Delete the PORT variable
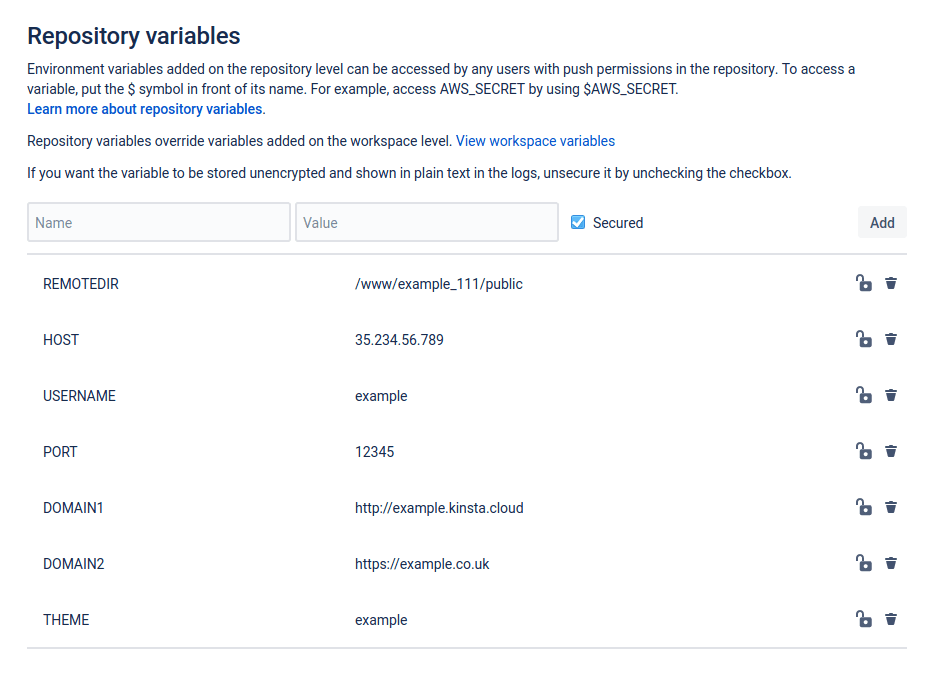The width and height of the screenshot is (950, 685). click(891, 451)
